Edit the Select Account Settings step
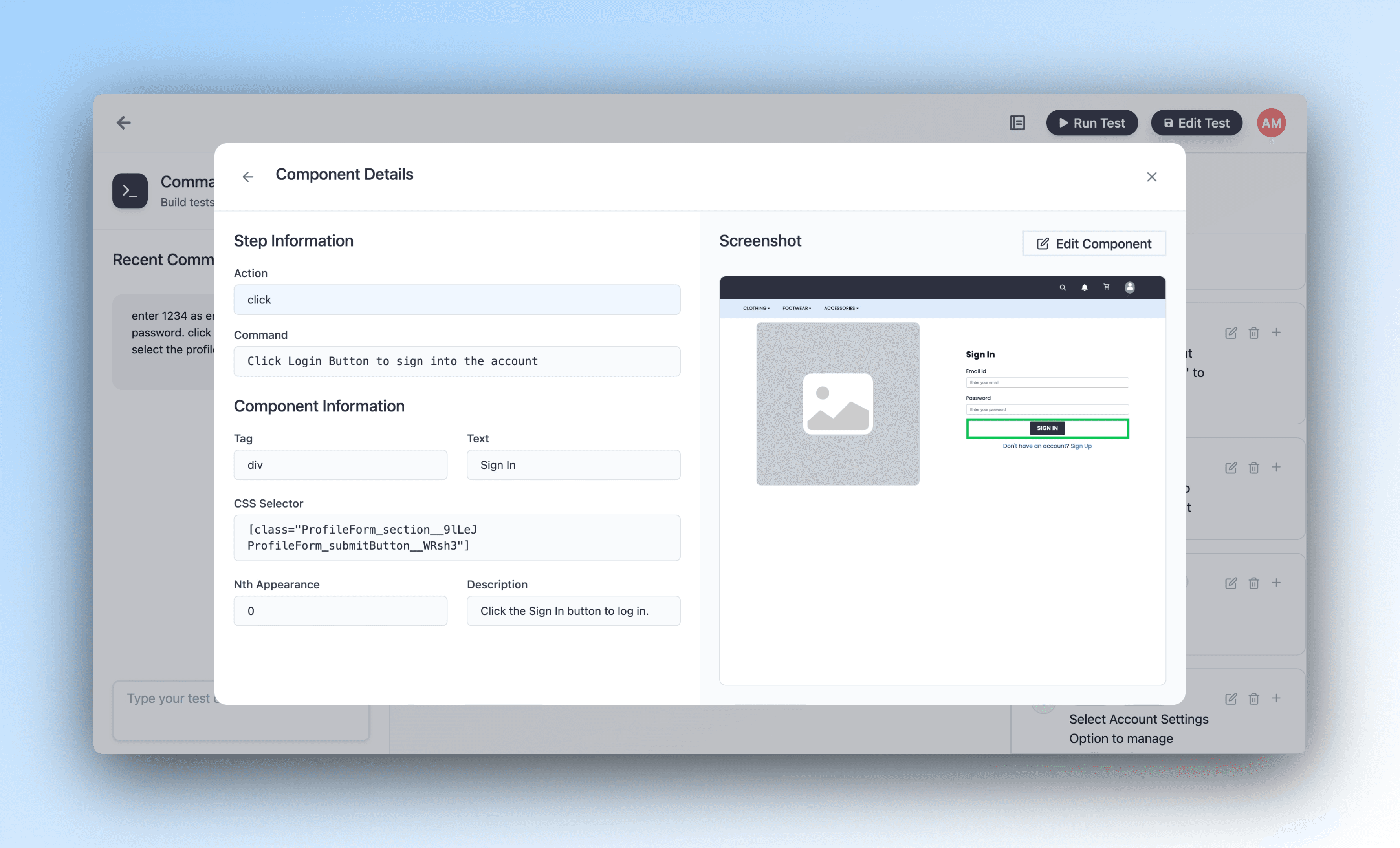1400x848 pixels. coord(1231,699)
